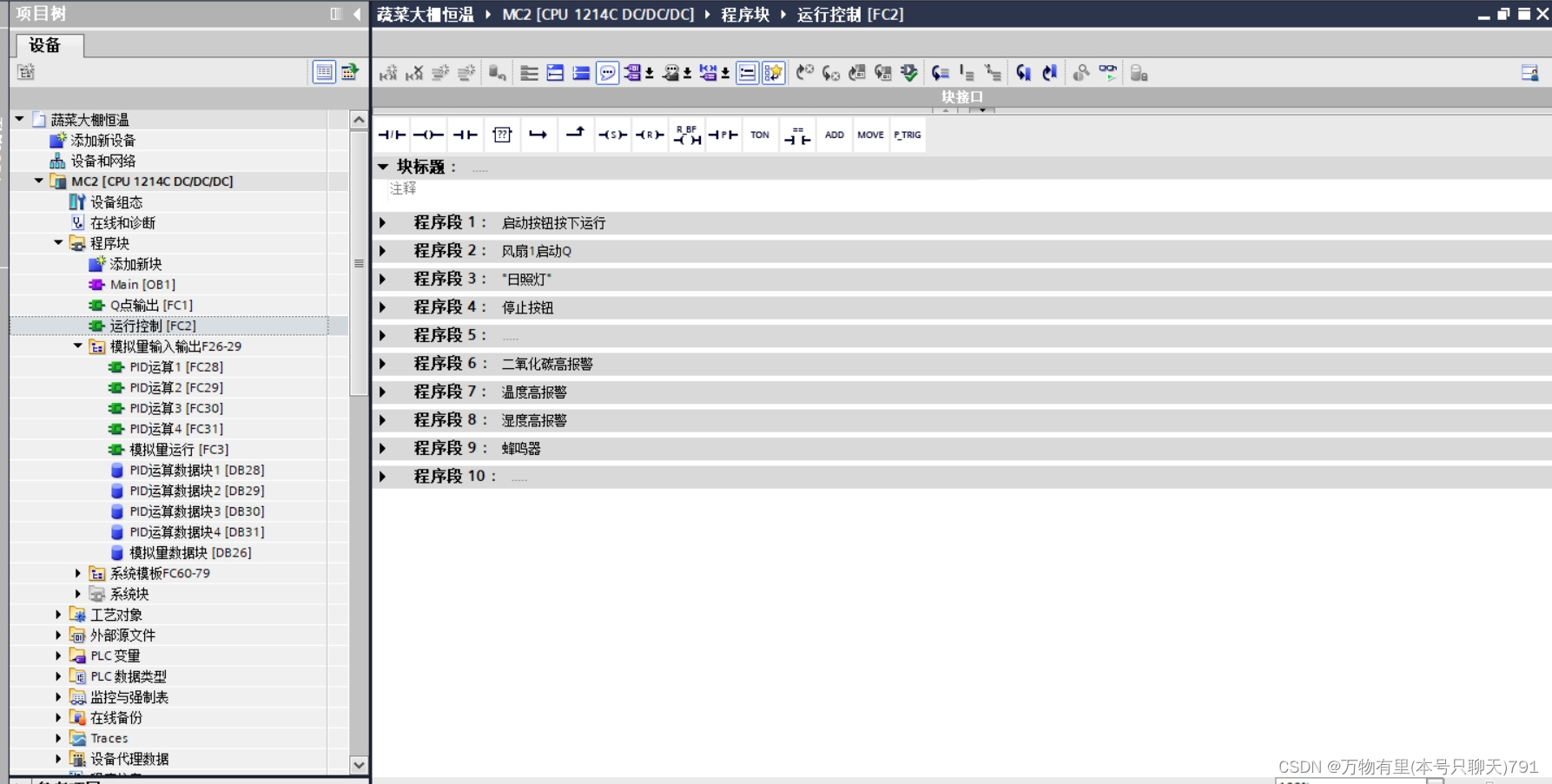The height and width of the screenshot is (784, 1552).
Task: Toggle network comments on/off button
Action: [x=747, y=73]
